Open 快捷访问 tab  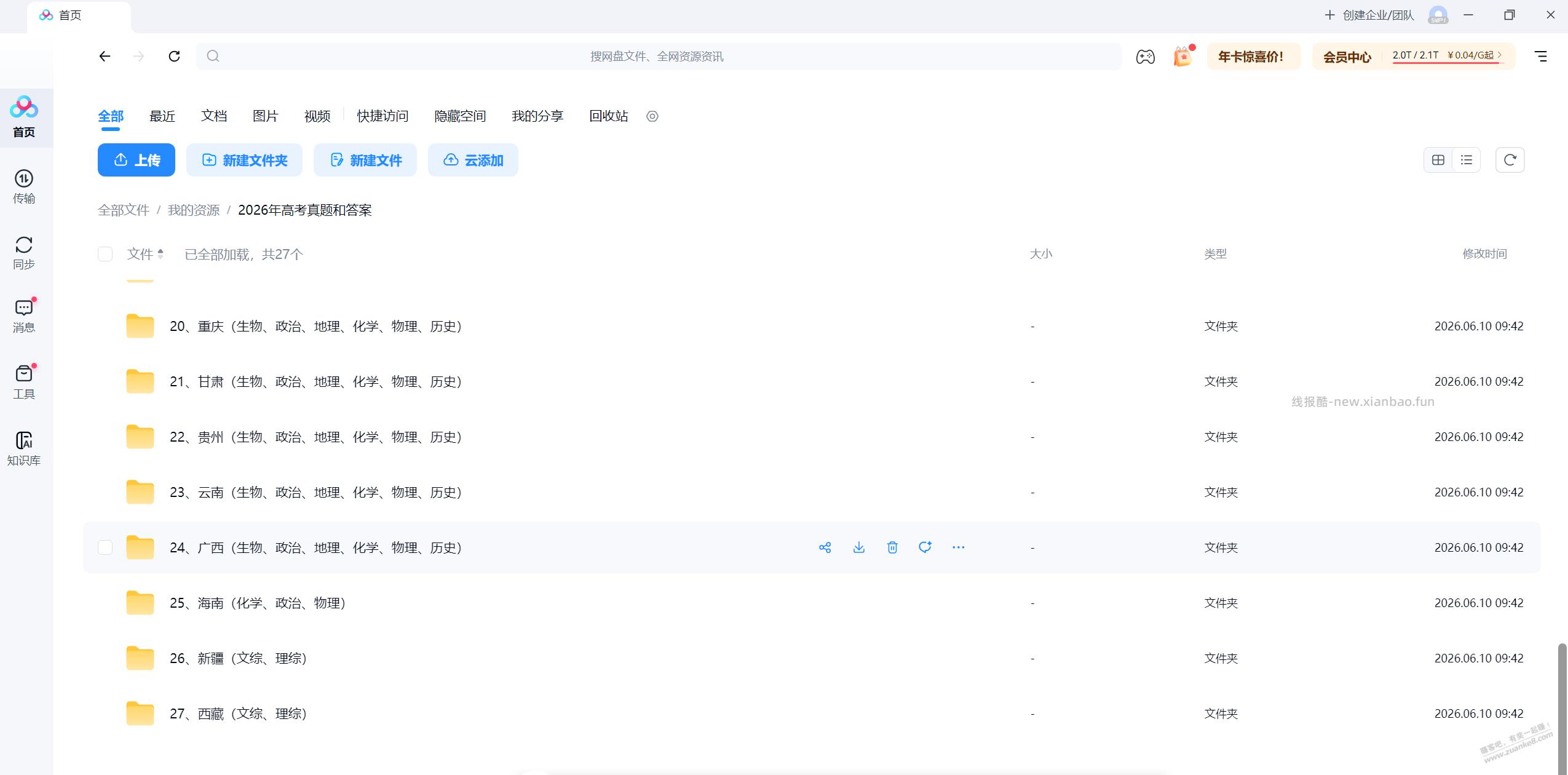(x=382, y=116)
